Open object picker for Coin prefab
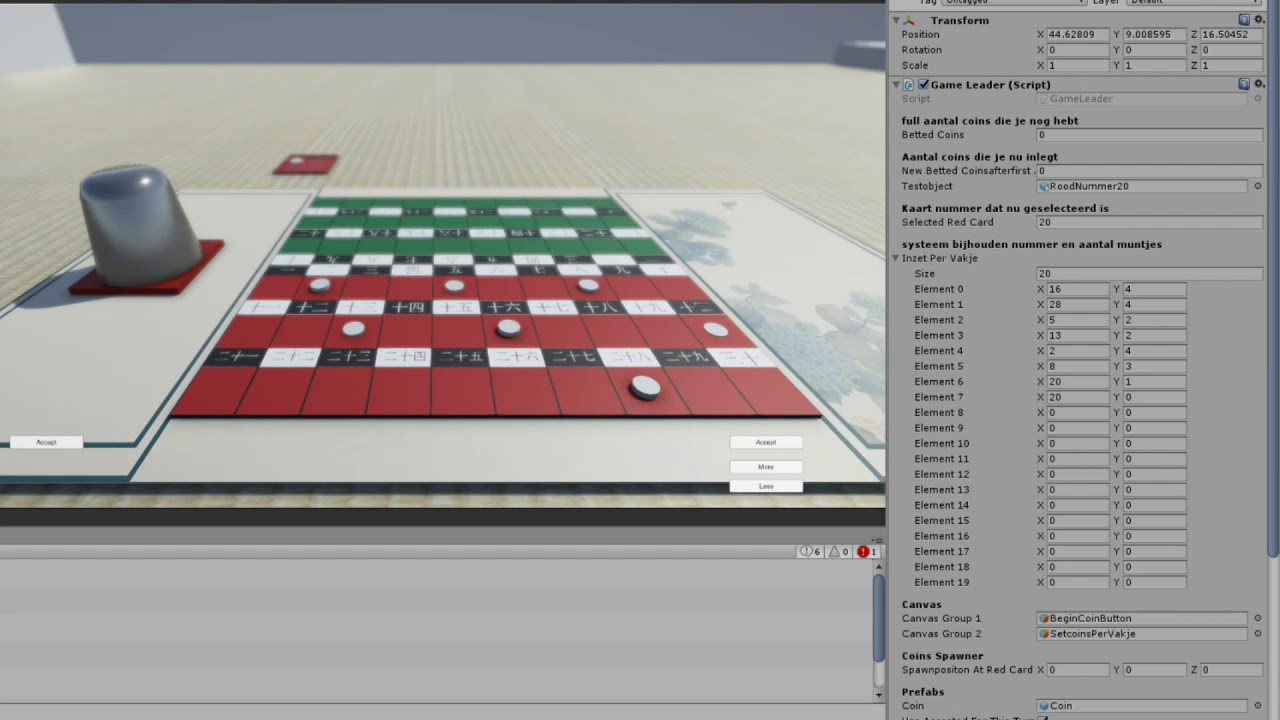Screen dimensions: 1280x720 click(x=1258, y=706)
